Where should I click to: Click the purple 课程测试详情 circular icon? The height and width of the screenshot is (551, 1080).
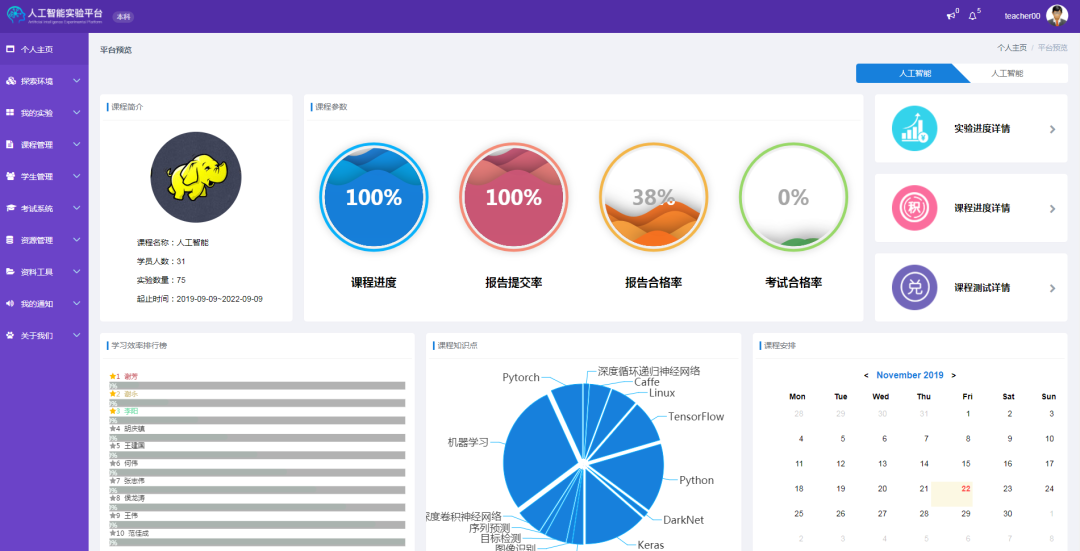click(x=914, y=287)
